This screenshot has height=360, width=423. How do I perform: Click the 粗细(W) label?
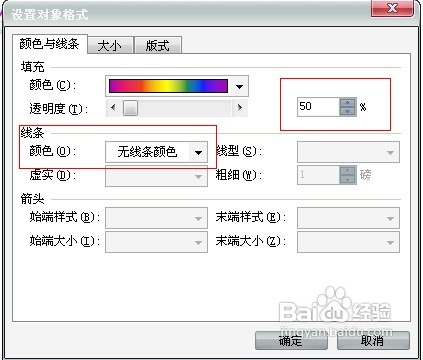click(x=239, y=175)
